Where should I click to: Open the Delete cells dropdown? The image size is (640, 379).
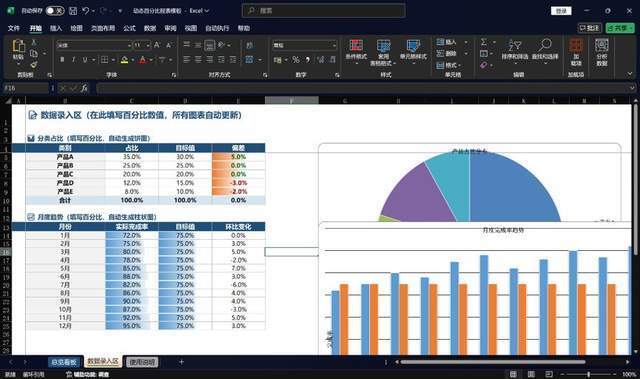pyautogui.click(x=466, y=53)
